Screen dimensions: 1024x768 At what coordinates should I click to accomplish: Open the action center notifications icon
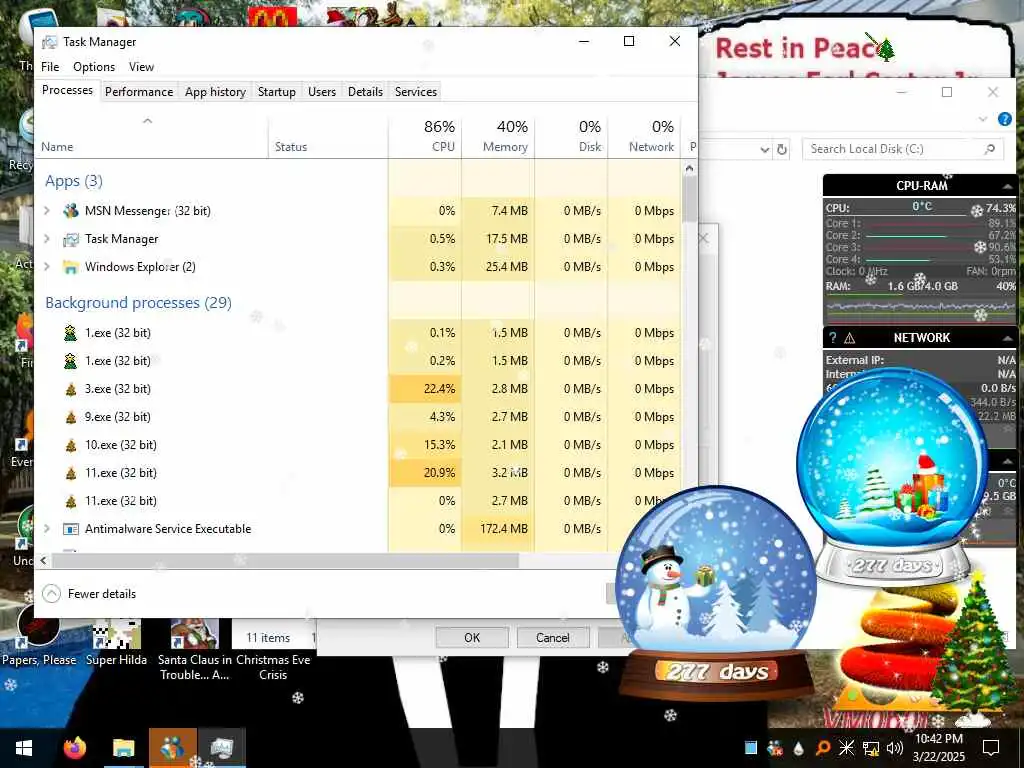tap(991, 748)
